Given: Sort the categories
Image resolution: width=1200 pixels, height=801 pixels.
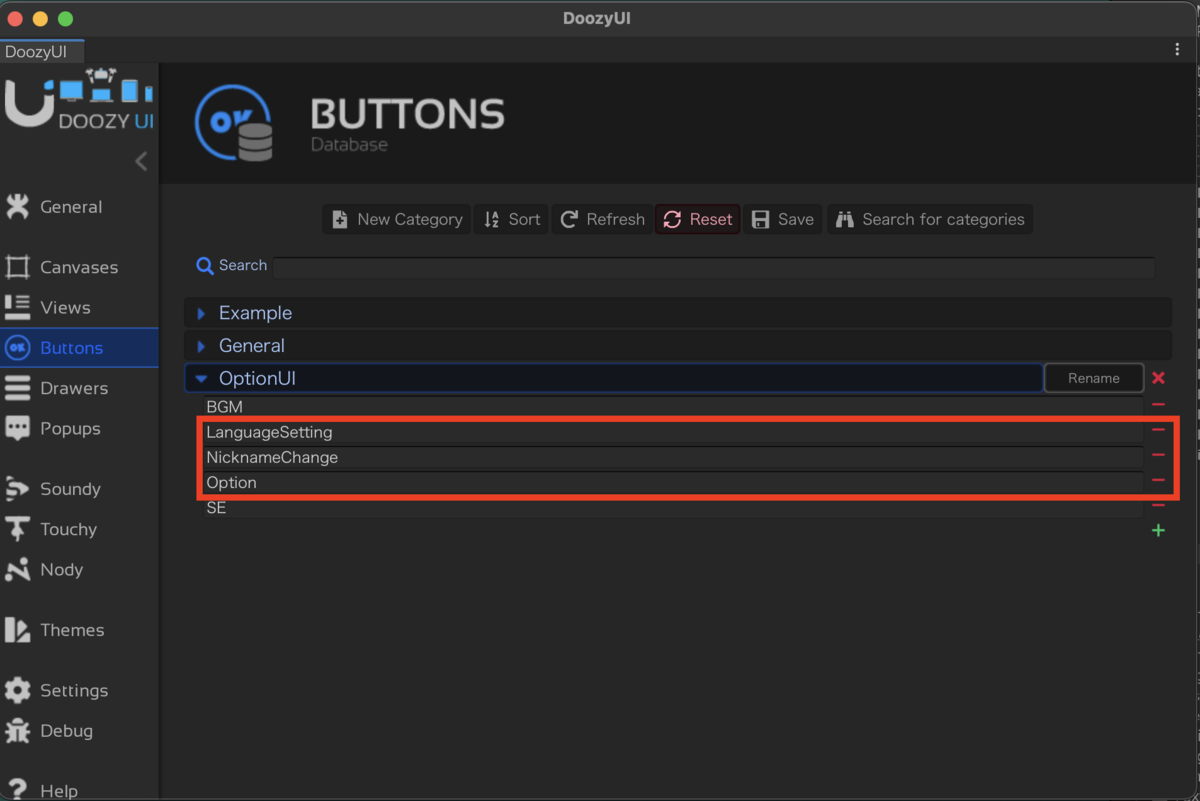Looking at the screenshot, I should [x=511, y=219].
